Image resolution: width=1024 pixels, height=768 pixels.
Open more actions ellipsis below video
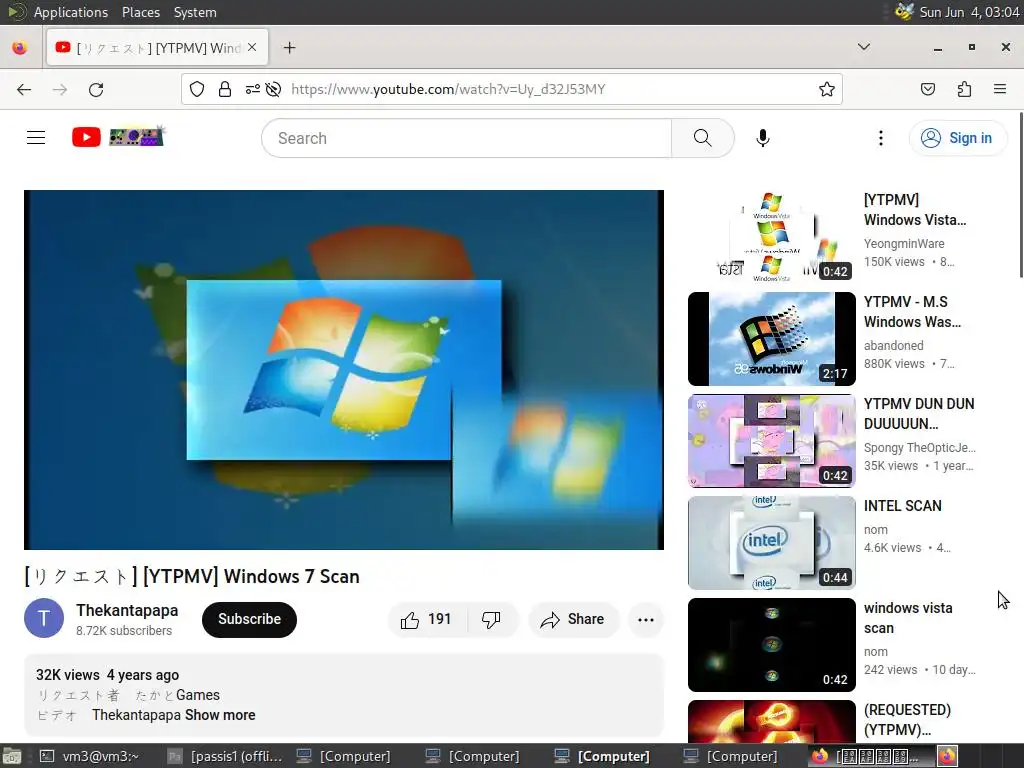[x=645, y=620]
